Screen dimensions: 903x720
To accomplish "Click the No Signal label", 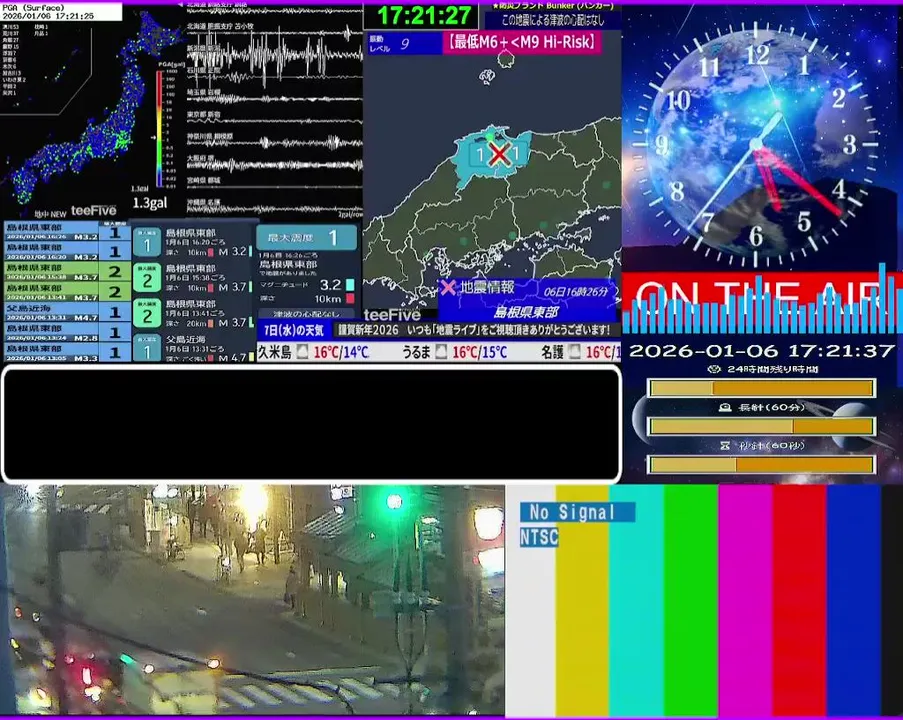I will (578, 512).
